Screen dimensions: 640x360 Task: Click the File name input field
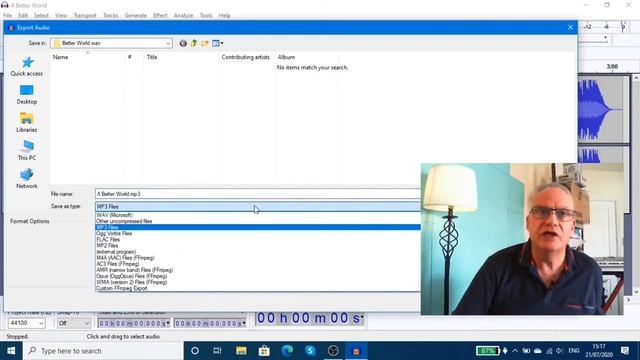258,194
